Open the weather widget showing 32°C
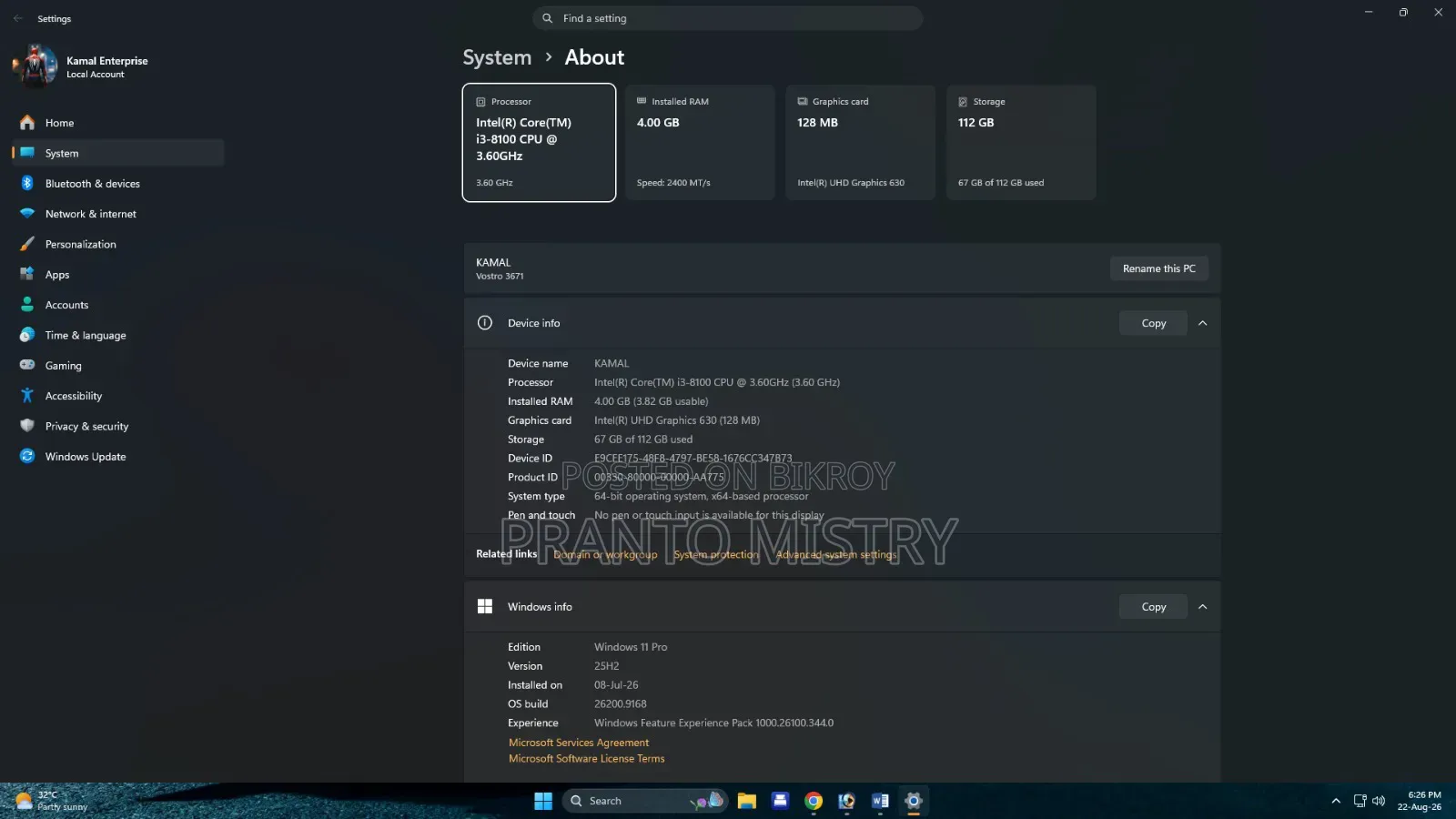The image size is (1456, 819). coord(51,801)
